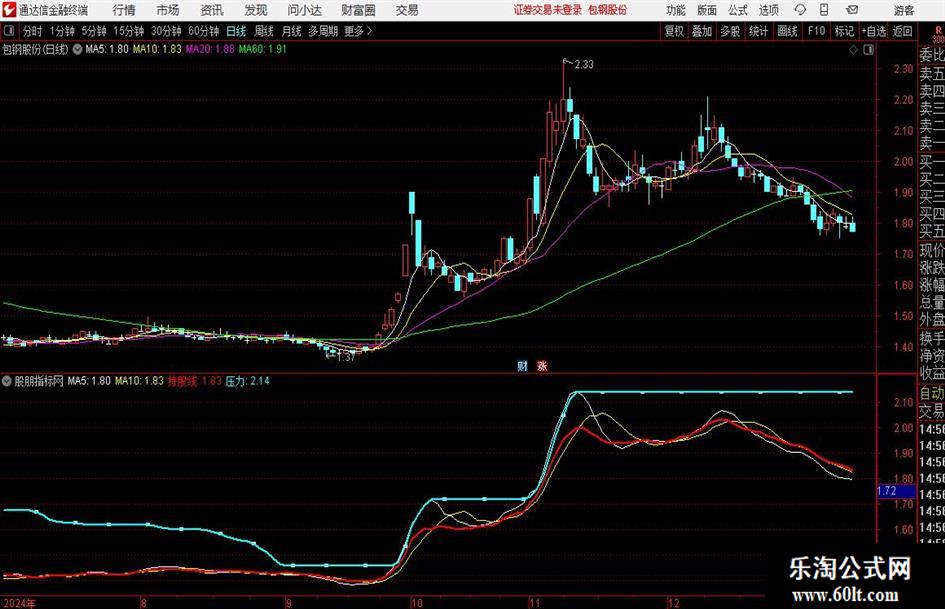The height and width of the screenshot is (609, 945).
Task: Click the 证券交易未登录 login link
Action: click(548, 10)
